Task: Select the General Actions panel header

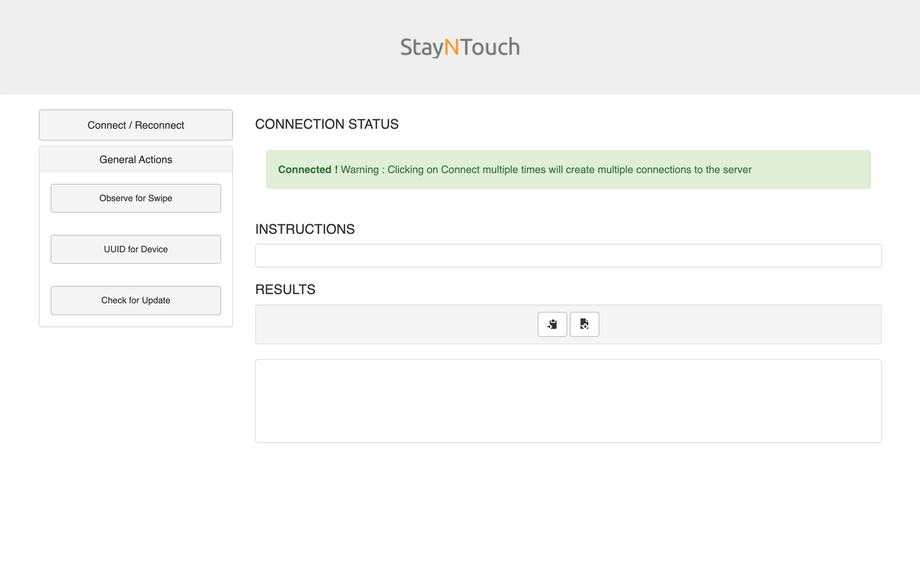Action: point(136,160)
